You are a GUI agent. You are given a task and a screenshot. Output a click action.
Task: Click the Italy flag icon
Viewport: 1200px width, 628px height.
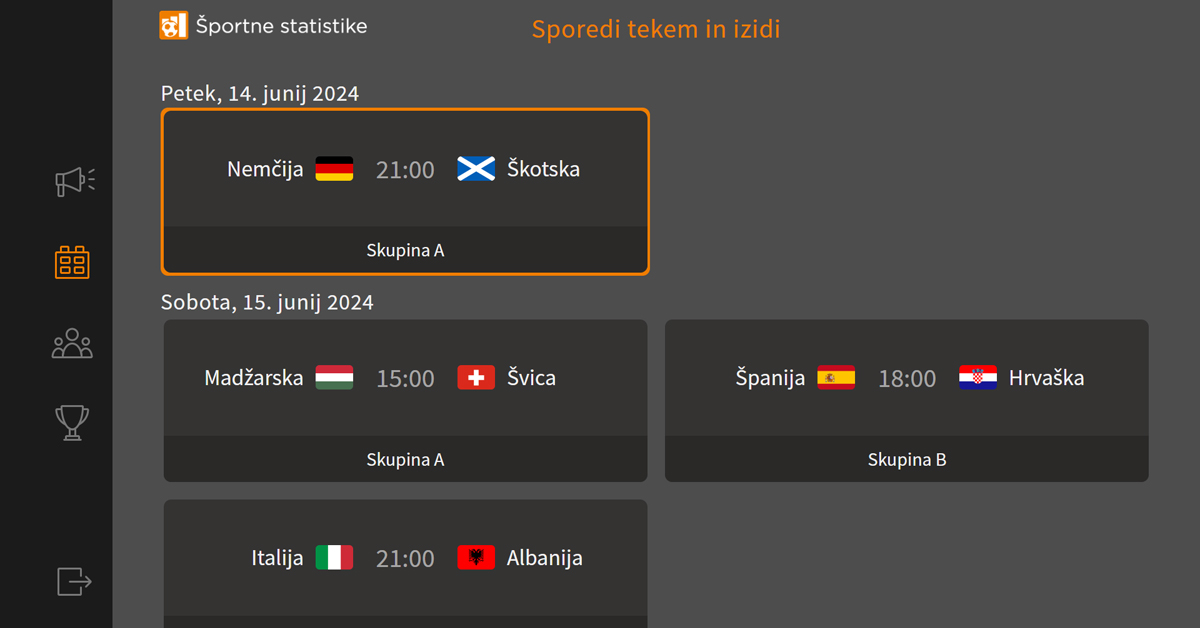(334, 558)
